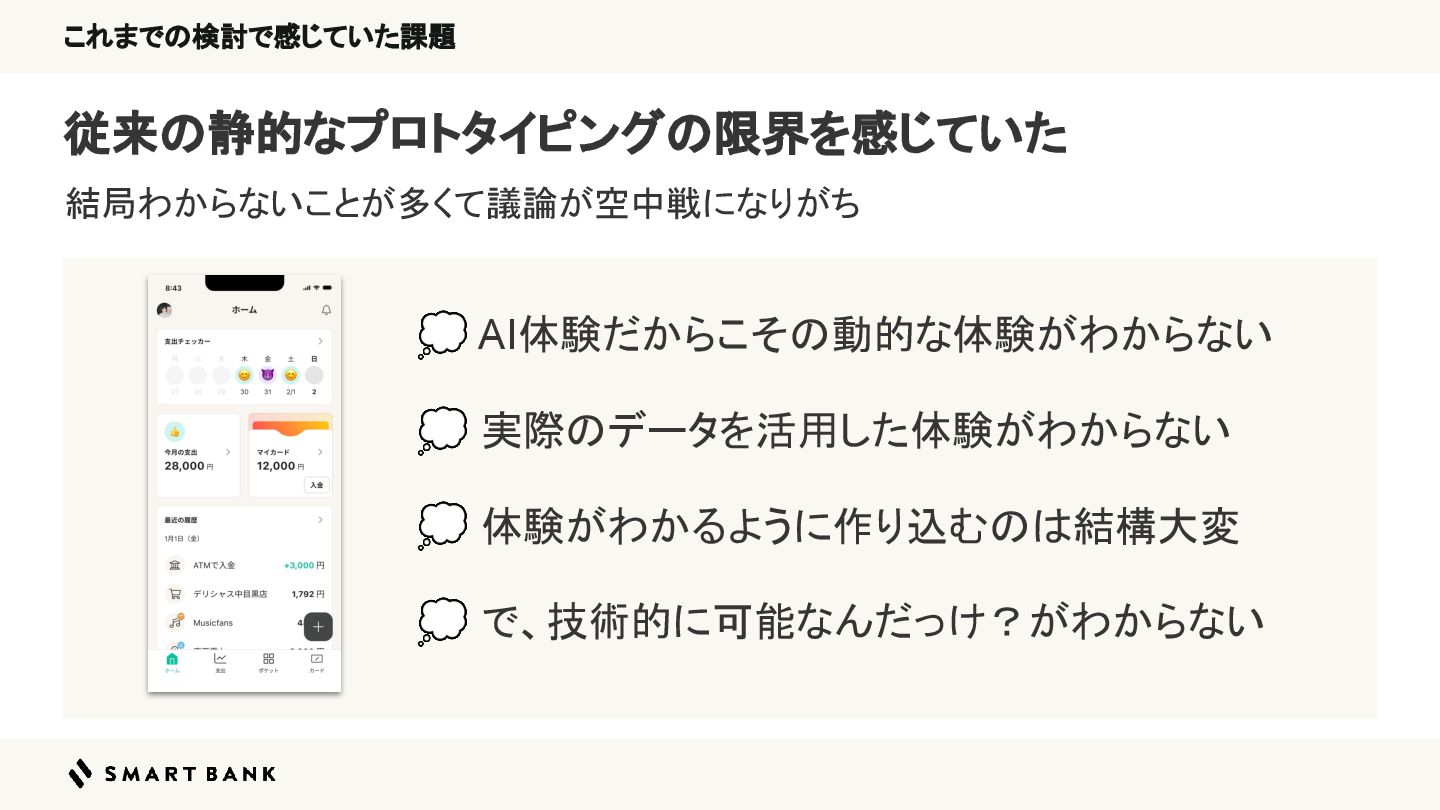This screenshot has height=810, width=1440.
Task: Switch to the 支出 chart tab
Action: click(x=220, y=663)
